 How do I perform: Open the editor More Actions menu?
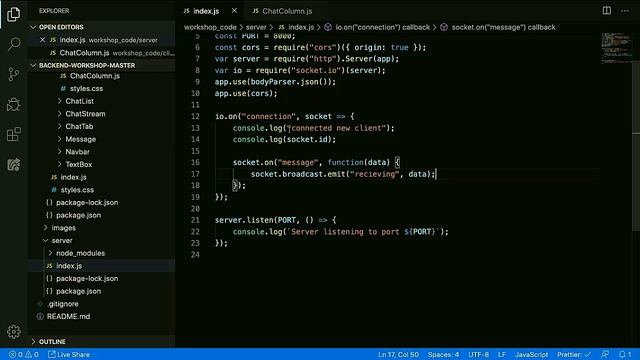tap(625, 11)
